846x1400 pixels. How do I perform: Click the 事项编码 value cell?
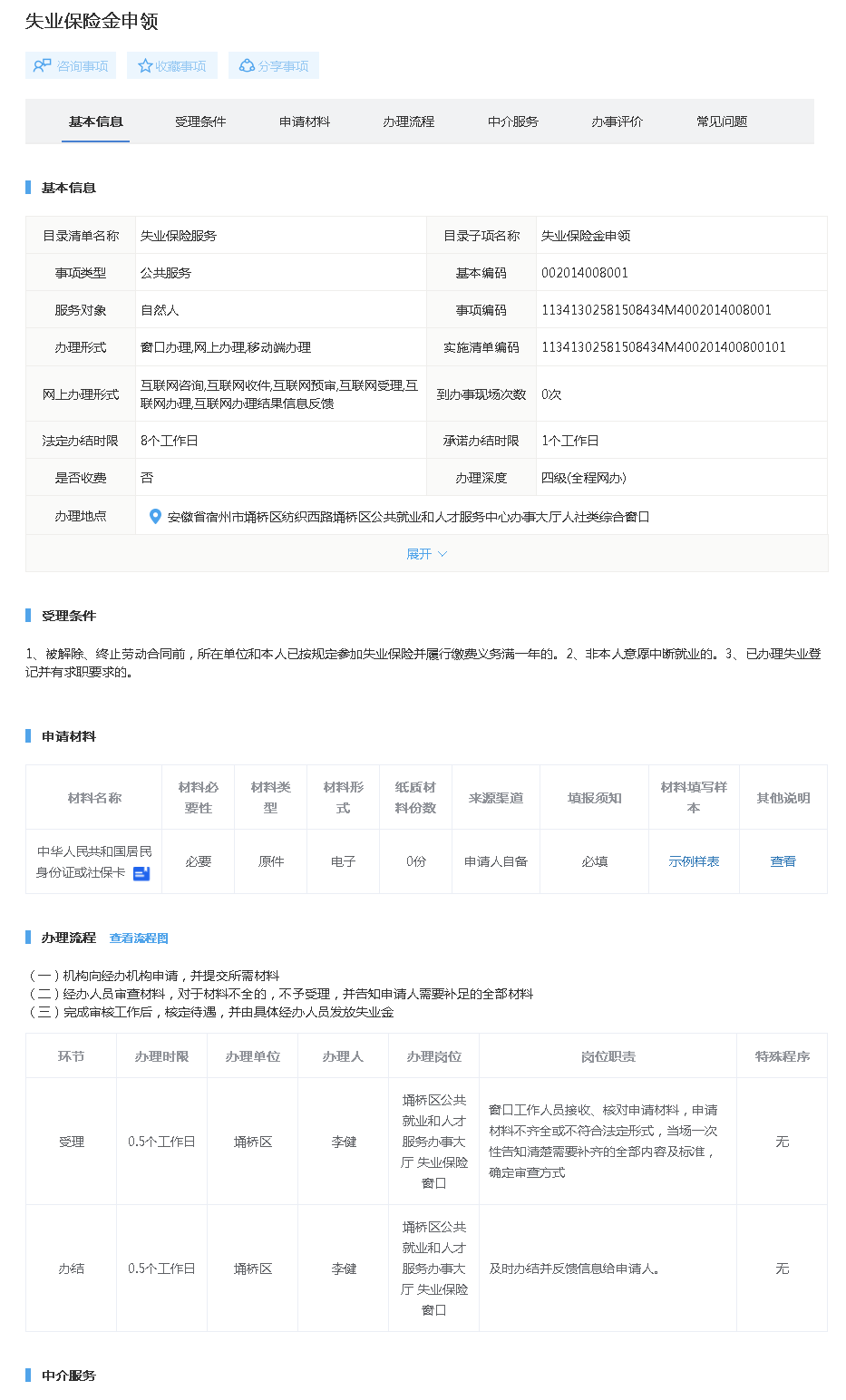[656, 310]
